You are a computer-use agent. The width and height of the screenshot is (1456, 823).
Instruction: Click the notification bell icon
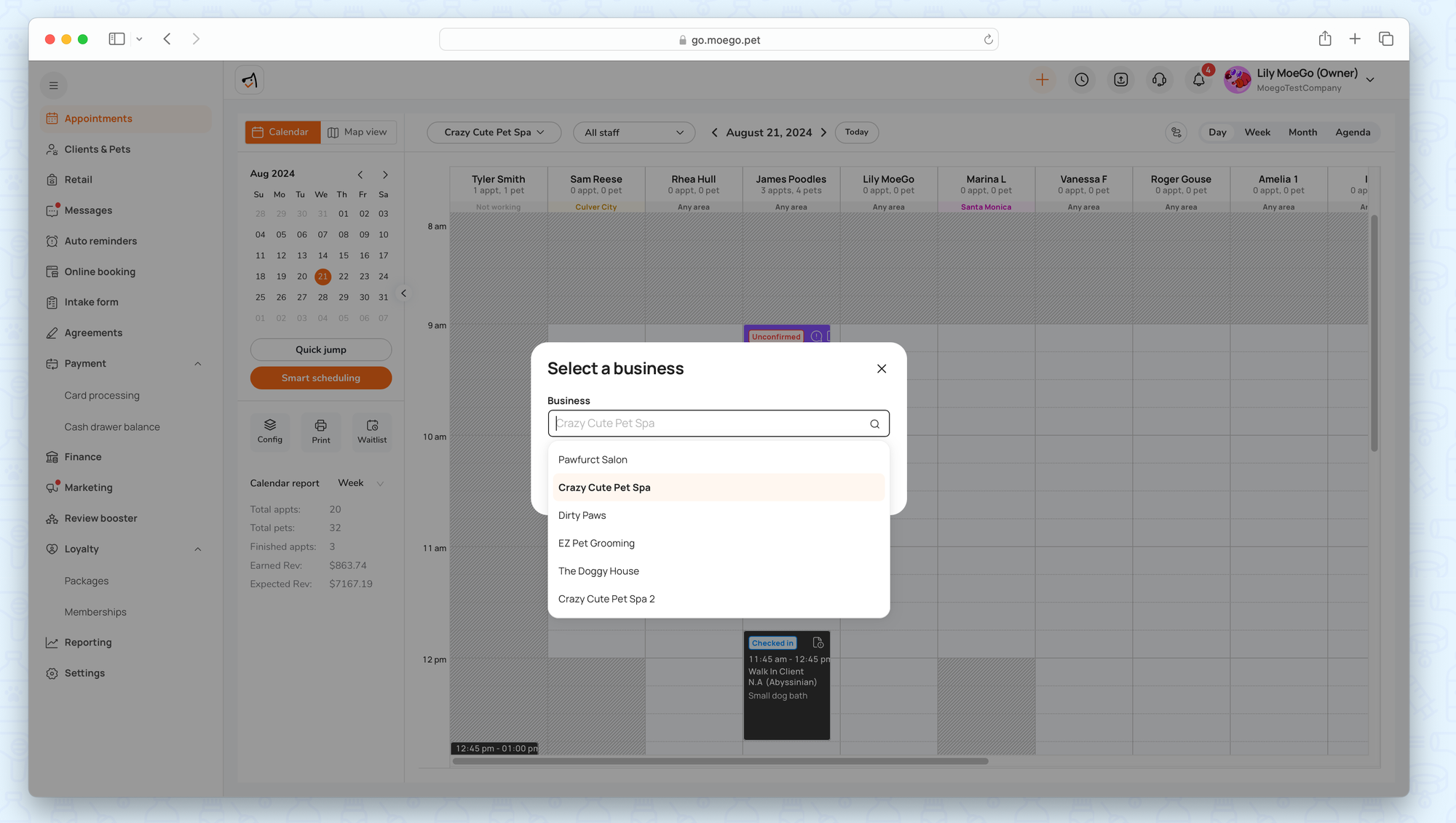(1198, 80)
